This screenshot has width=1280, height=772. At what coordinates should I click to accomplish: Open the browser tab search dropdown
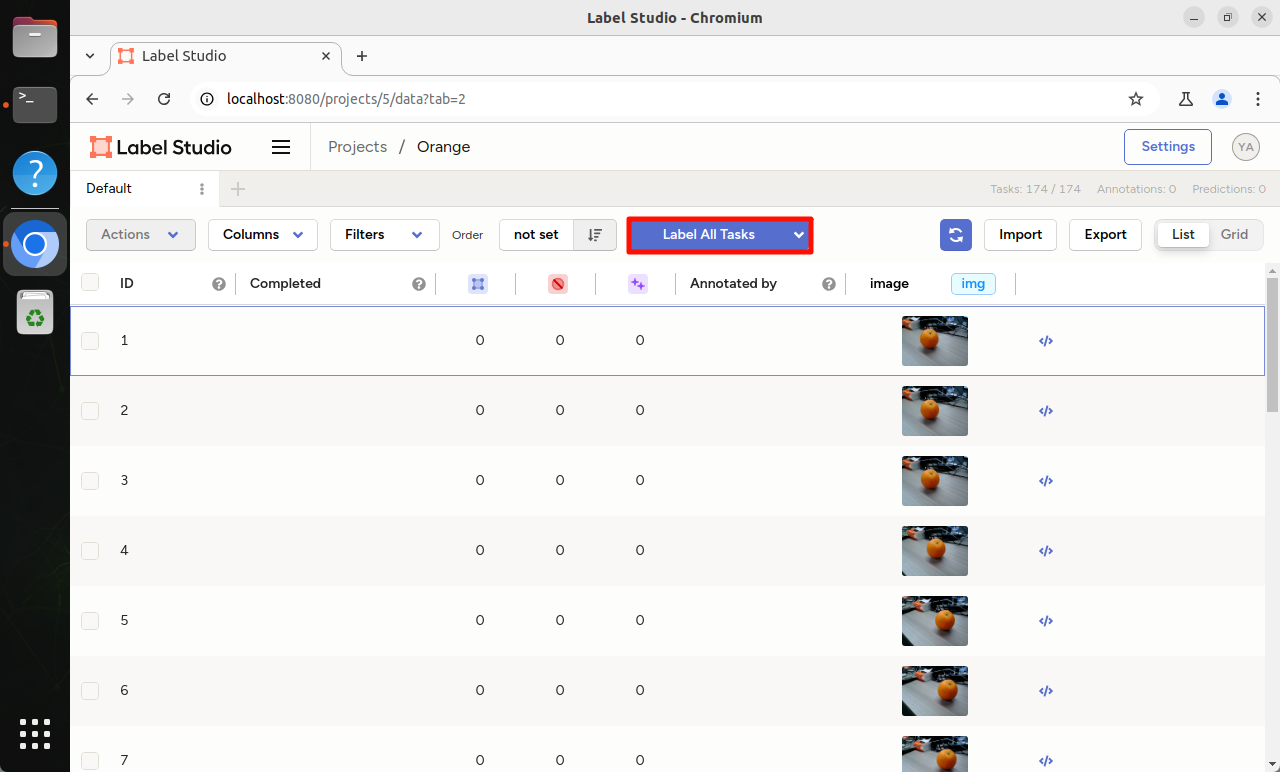[90, 56]
